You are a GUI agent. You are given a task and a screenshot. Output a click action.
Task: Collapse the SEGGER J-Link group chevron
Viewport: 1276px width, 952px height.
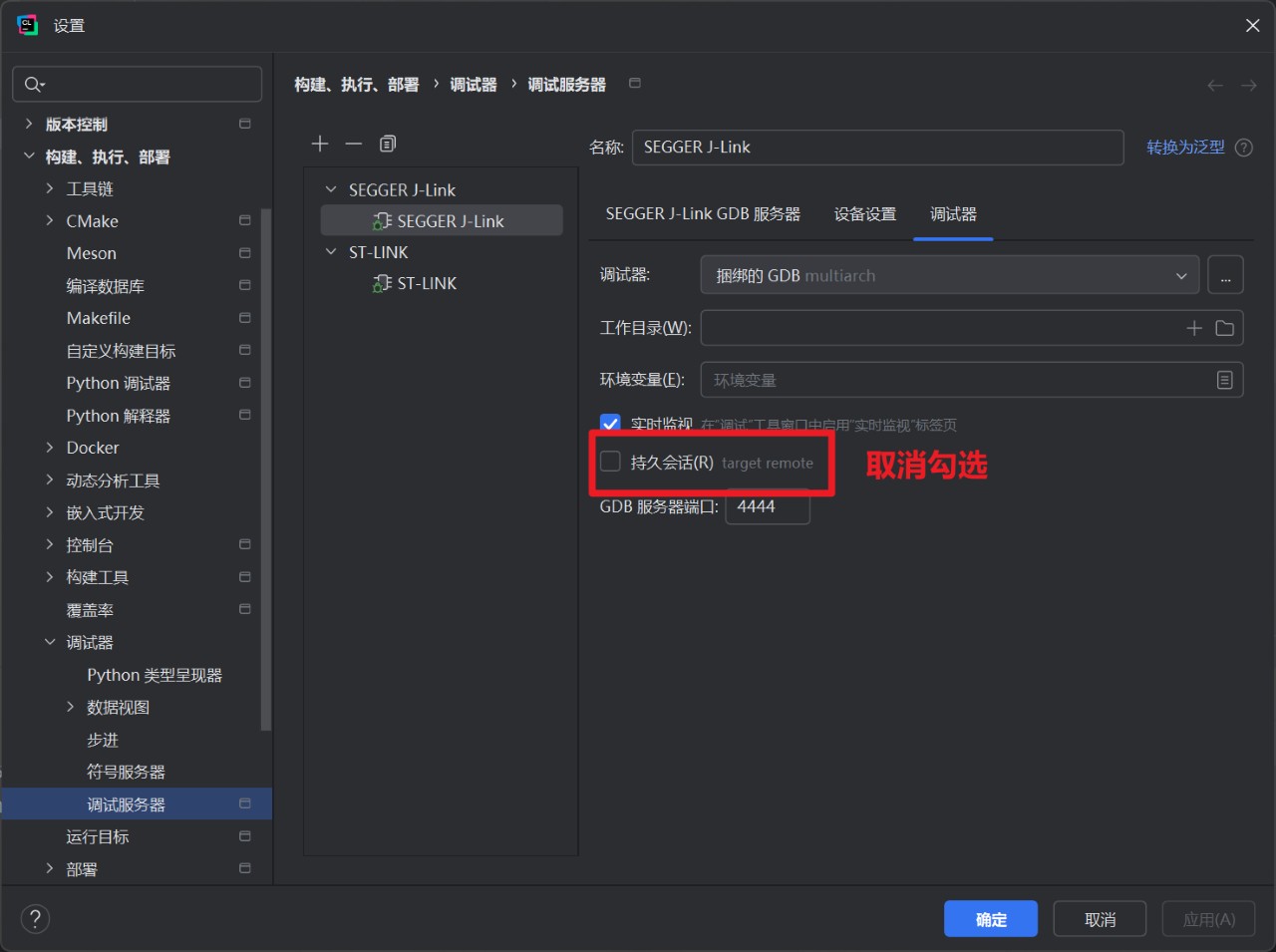click(331, 189)
